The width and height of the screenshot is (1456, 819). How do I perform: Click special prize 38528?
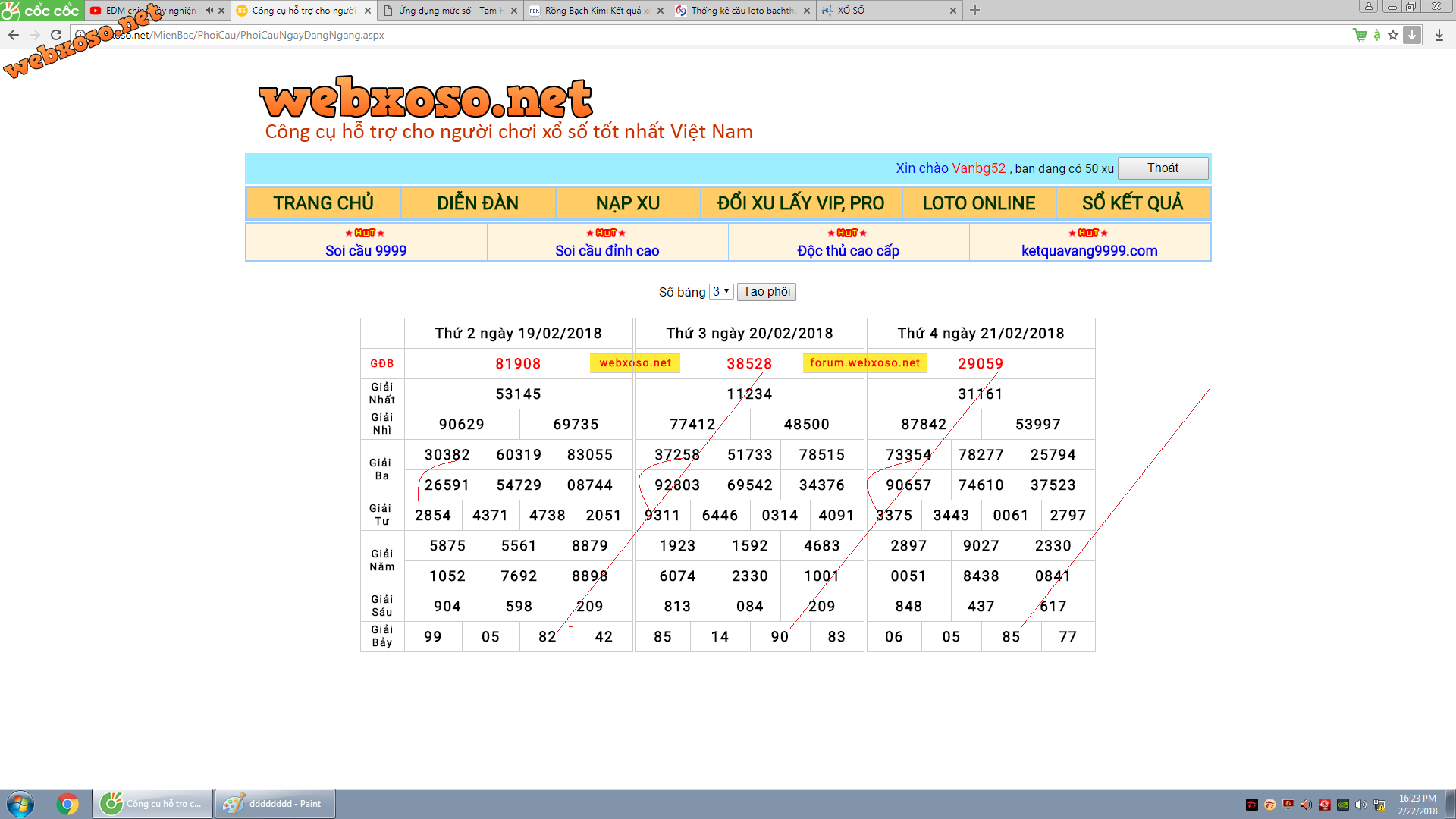749,364
